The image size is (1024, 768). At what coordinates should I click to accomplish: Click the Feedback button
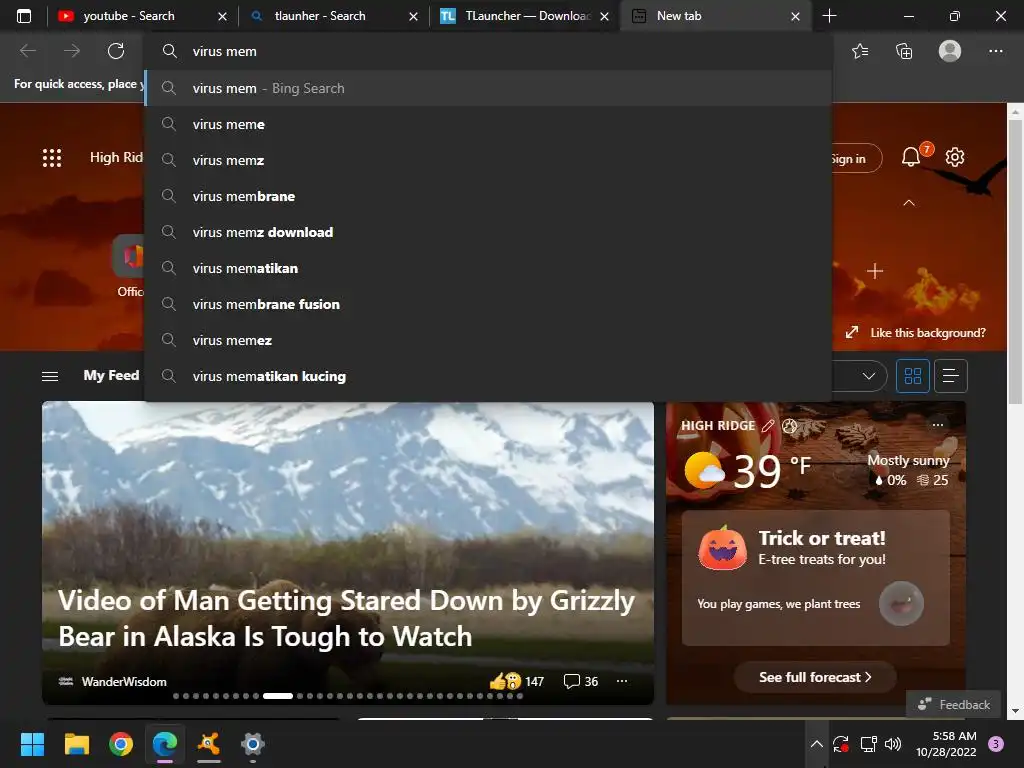(953, 704)
